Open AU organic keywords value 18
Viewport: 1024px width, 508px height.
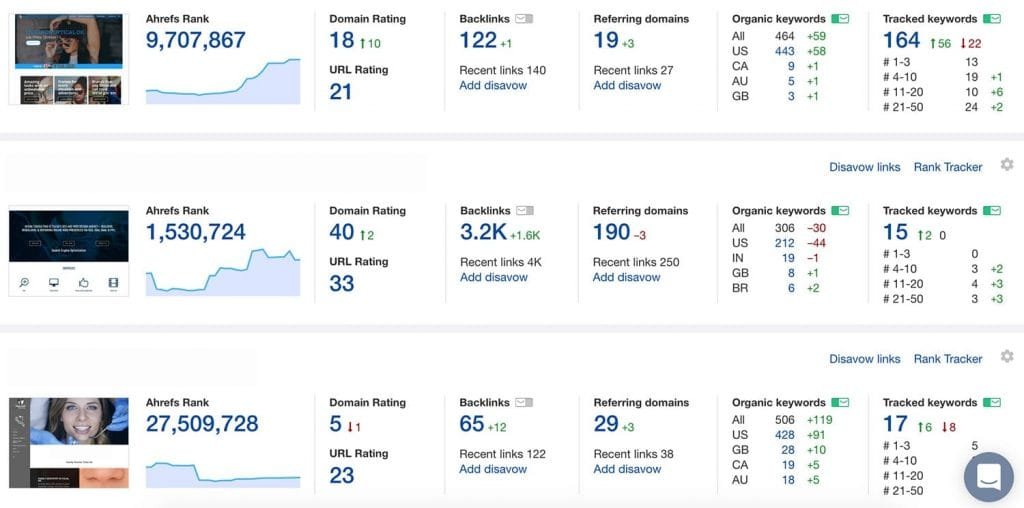click(788, 480)
